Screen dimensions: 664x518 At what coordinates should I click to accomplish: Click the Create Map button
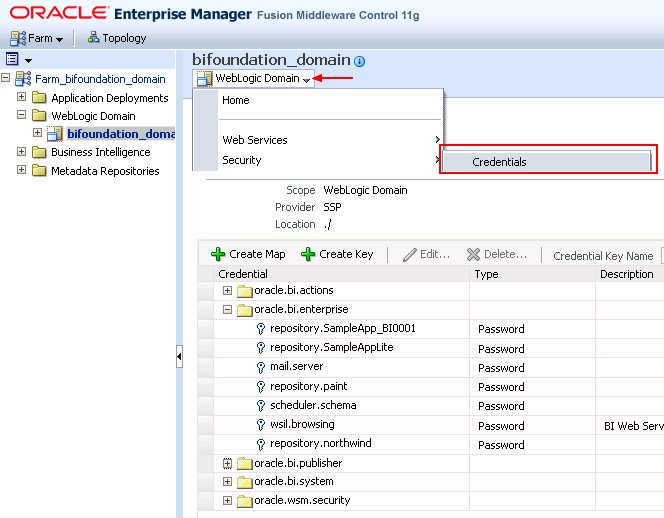coord(248,254)
